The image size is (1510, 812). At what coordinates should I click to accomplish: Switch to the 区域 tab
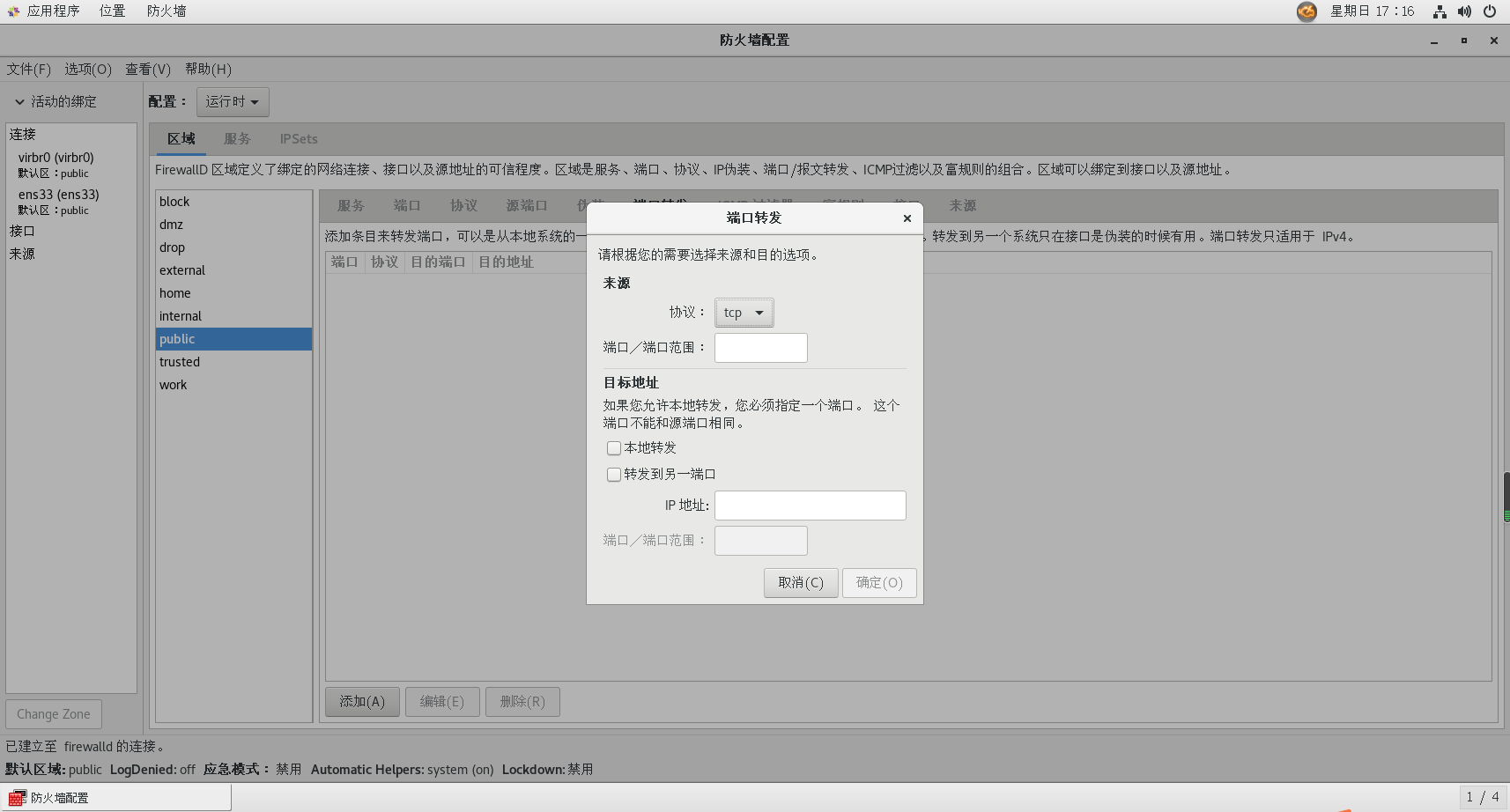(181, 139)
